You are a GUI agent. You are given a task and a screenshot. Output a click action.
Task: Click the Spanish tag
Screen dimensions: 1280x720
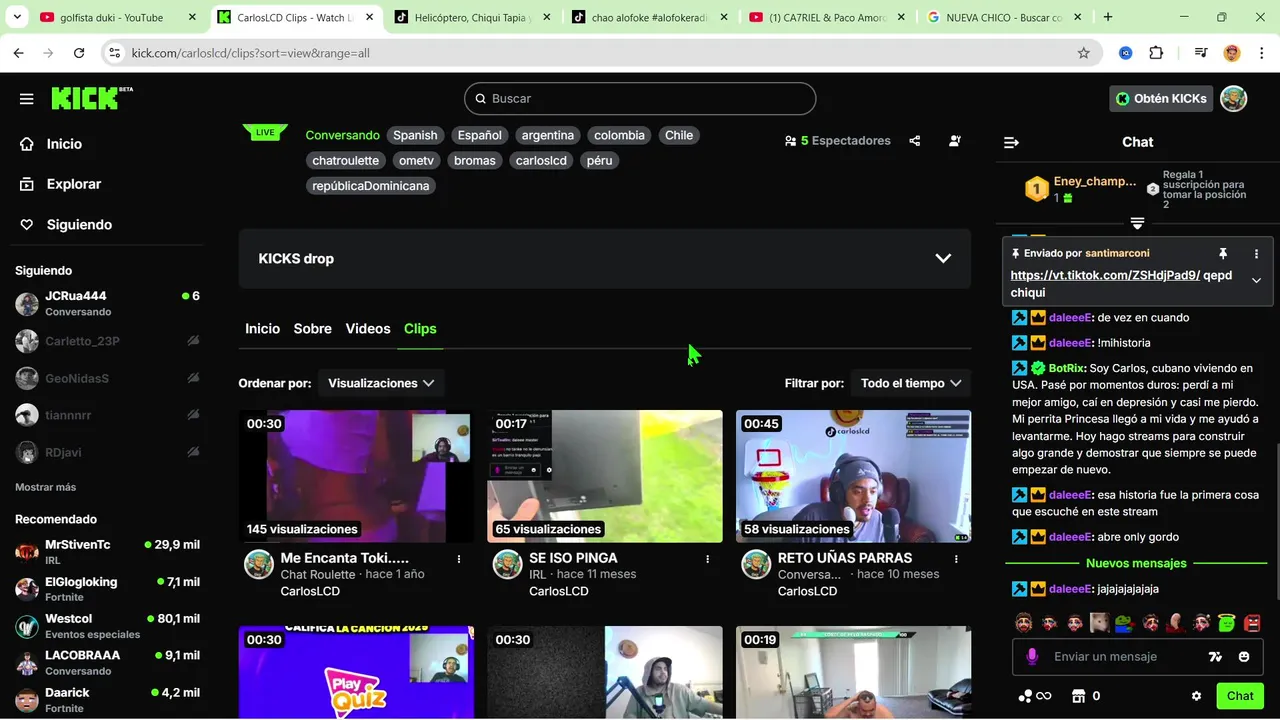415,135
